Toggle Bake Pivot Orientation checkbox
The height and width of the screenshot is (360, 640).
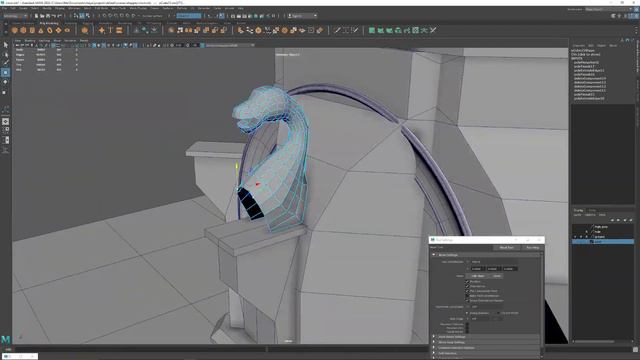[467, 296]
